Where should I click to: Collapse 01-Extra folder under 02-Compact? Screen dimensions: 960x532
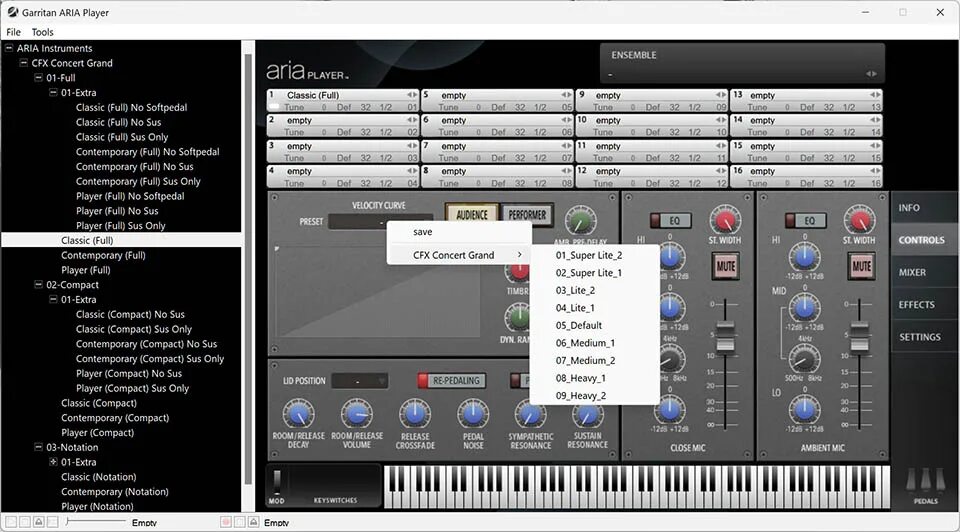click(53, 299)
